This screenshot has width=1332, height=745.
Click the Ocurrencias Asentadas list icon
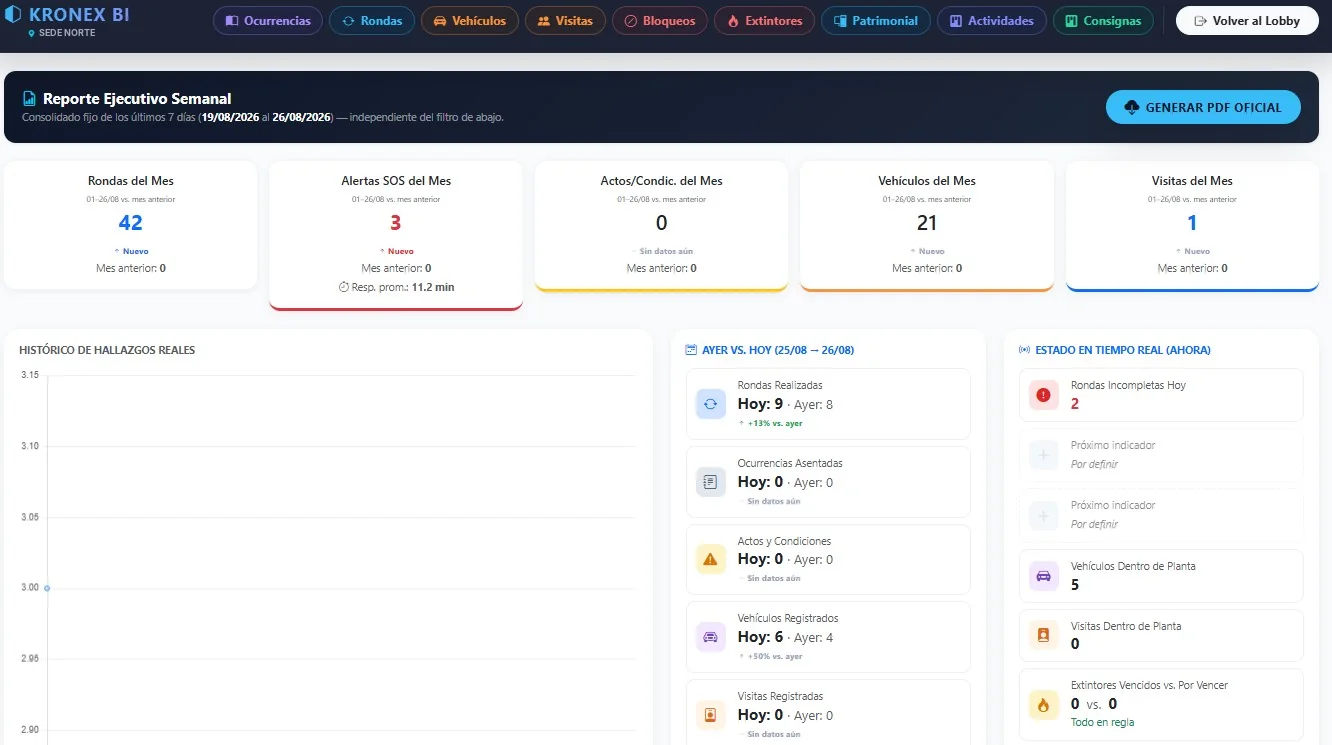710,482
